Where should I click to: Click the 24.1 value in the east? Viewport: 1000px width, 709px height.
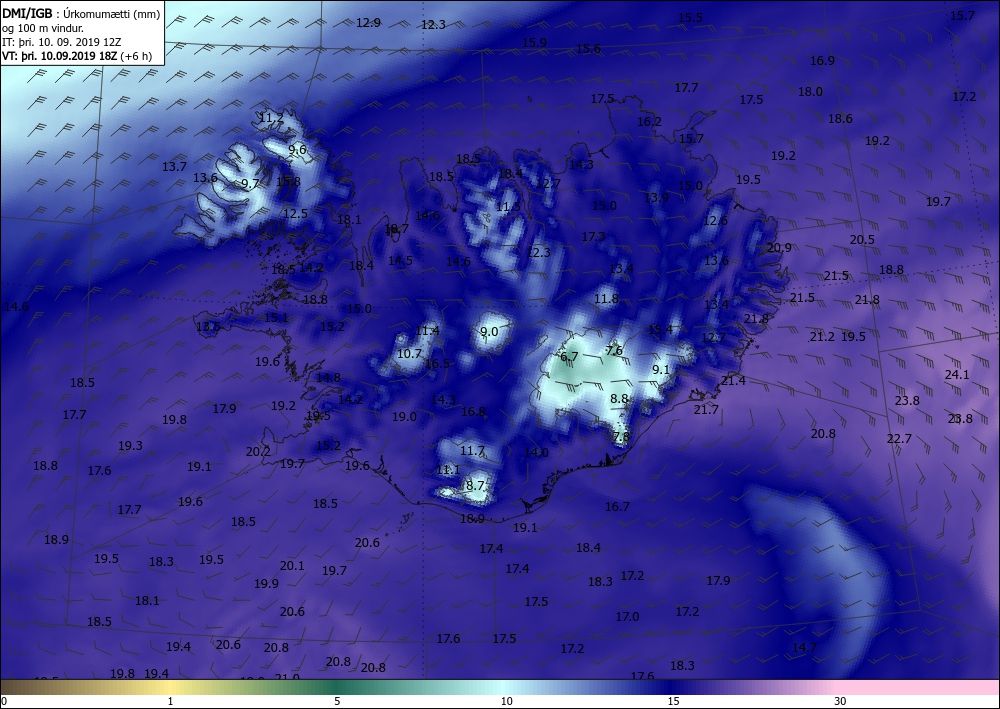point(957,374)
